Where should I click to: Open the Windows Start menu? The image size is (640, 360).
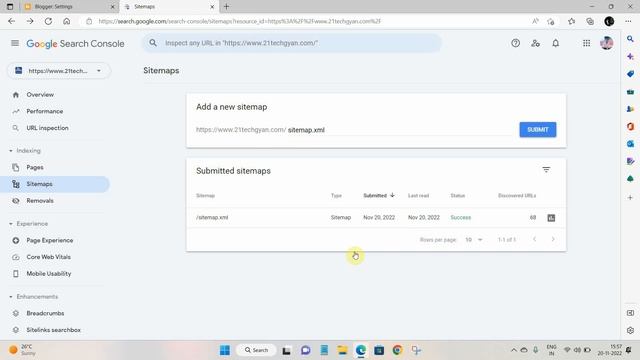coord(224,350)
